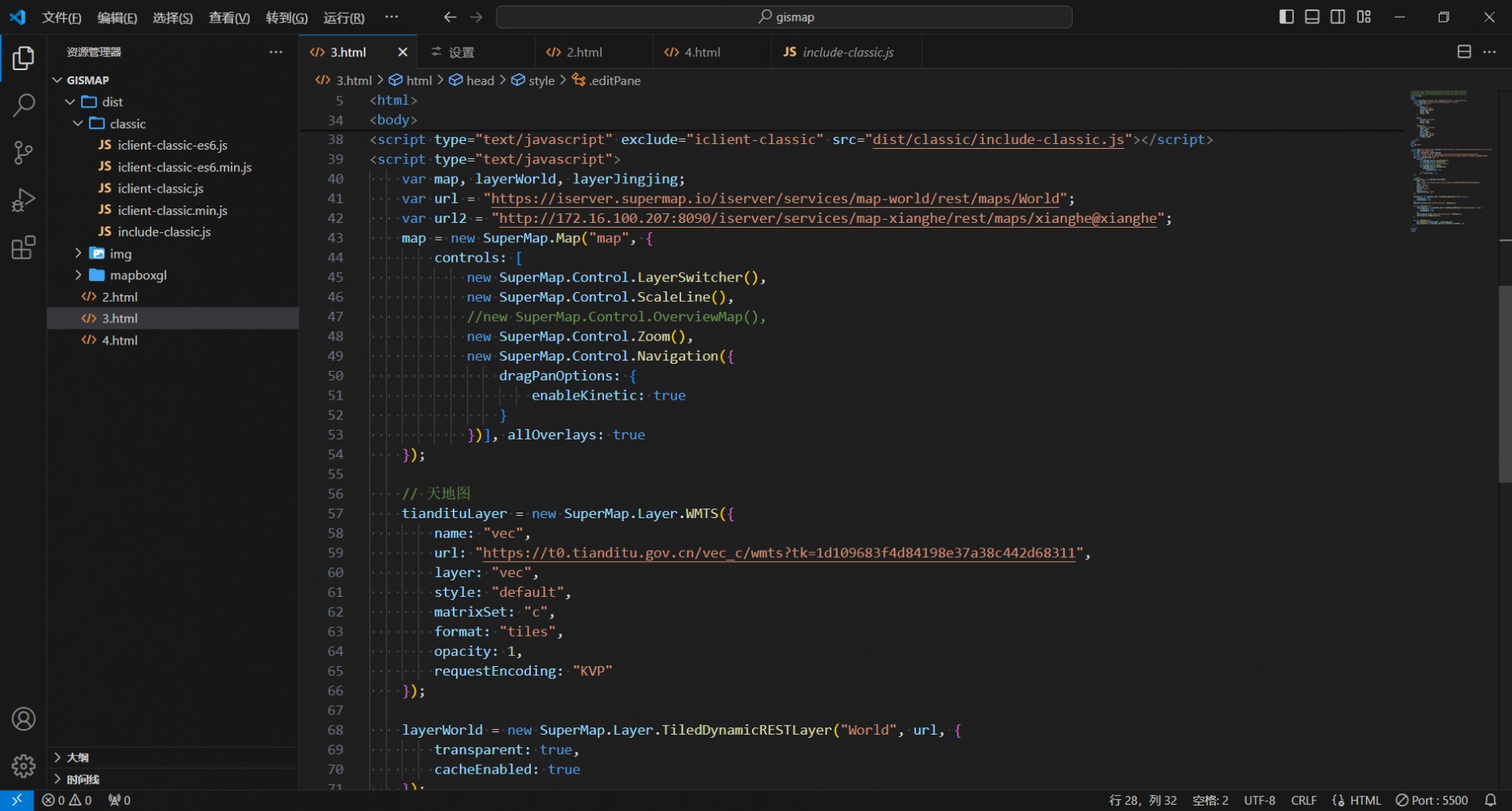Screen dimensions: 1512x811
Task: Go to line via 行 28, 列 32
Action: click(x=1143, y=801)
